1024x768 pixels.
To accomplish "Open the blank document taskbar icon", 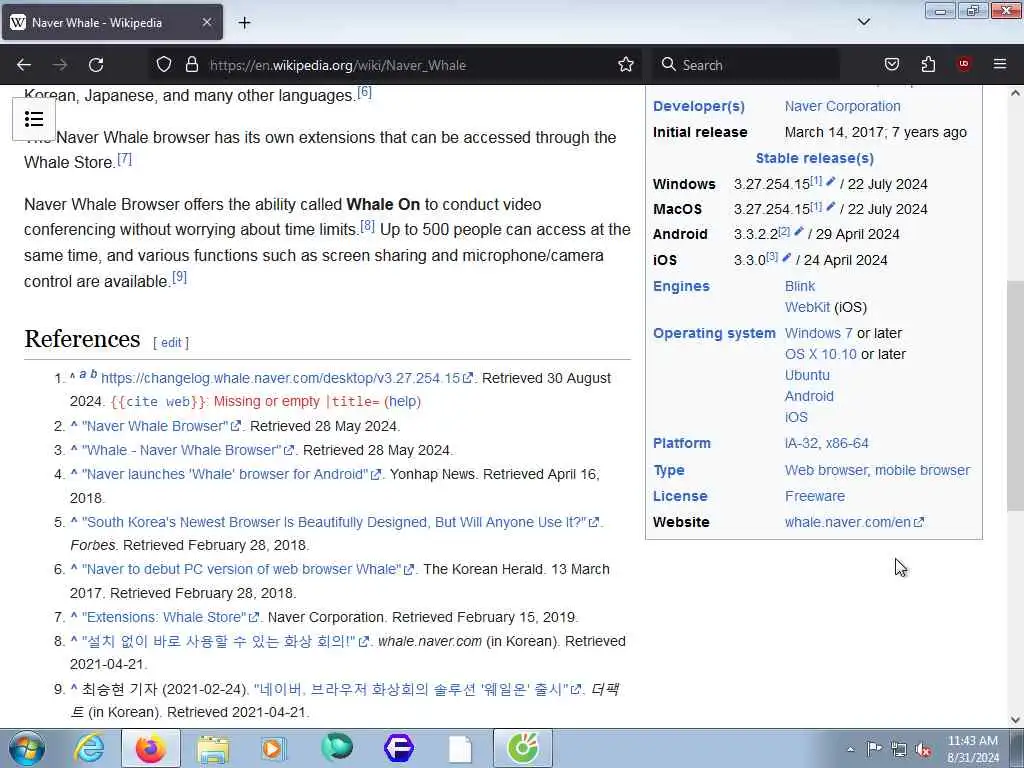I will click(x=460, y=749).
